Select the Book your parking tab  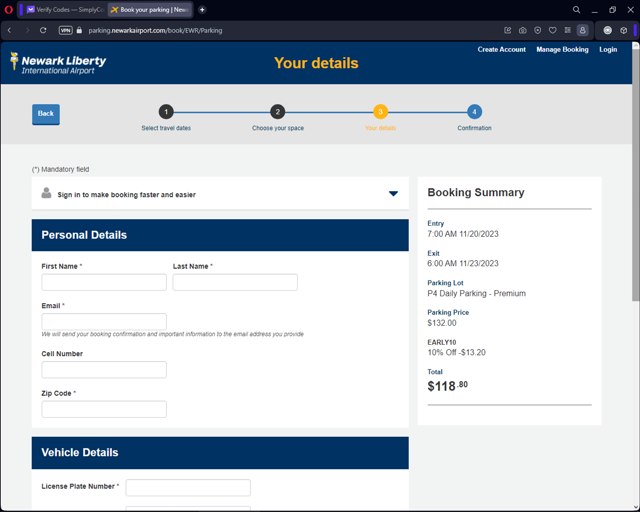pos(150,10)
